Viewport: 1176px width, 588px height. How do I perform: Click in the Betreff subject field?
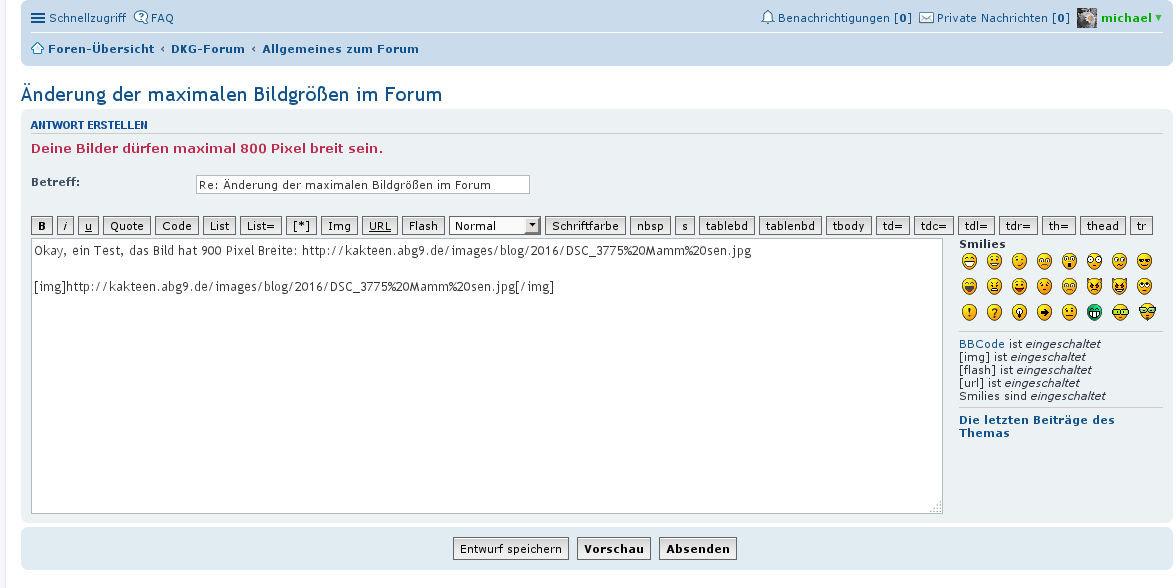pyautogui.click(x=362, y=185)
